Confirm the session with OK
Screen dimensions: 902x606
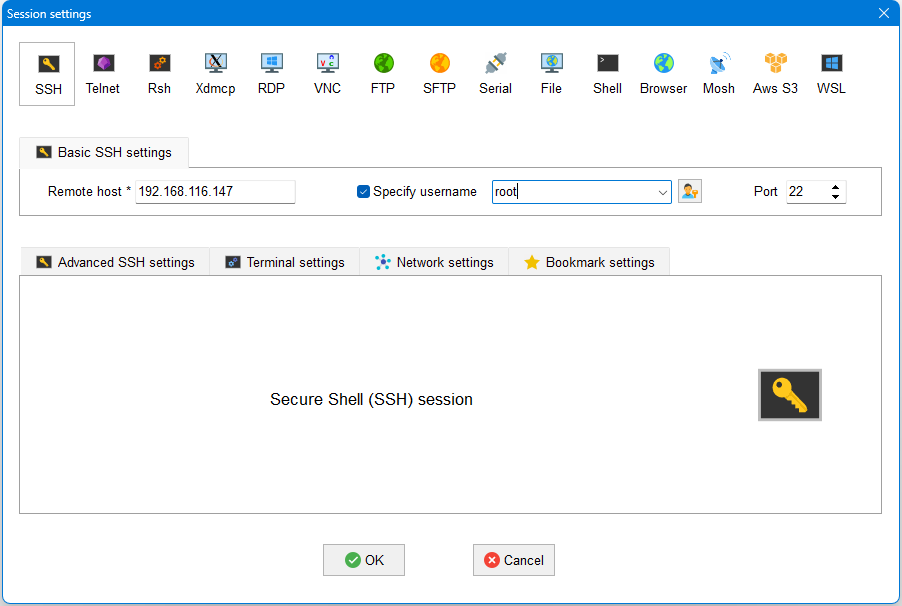pos(364,560)
